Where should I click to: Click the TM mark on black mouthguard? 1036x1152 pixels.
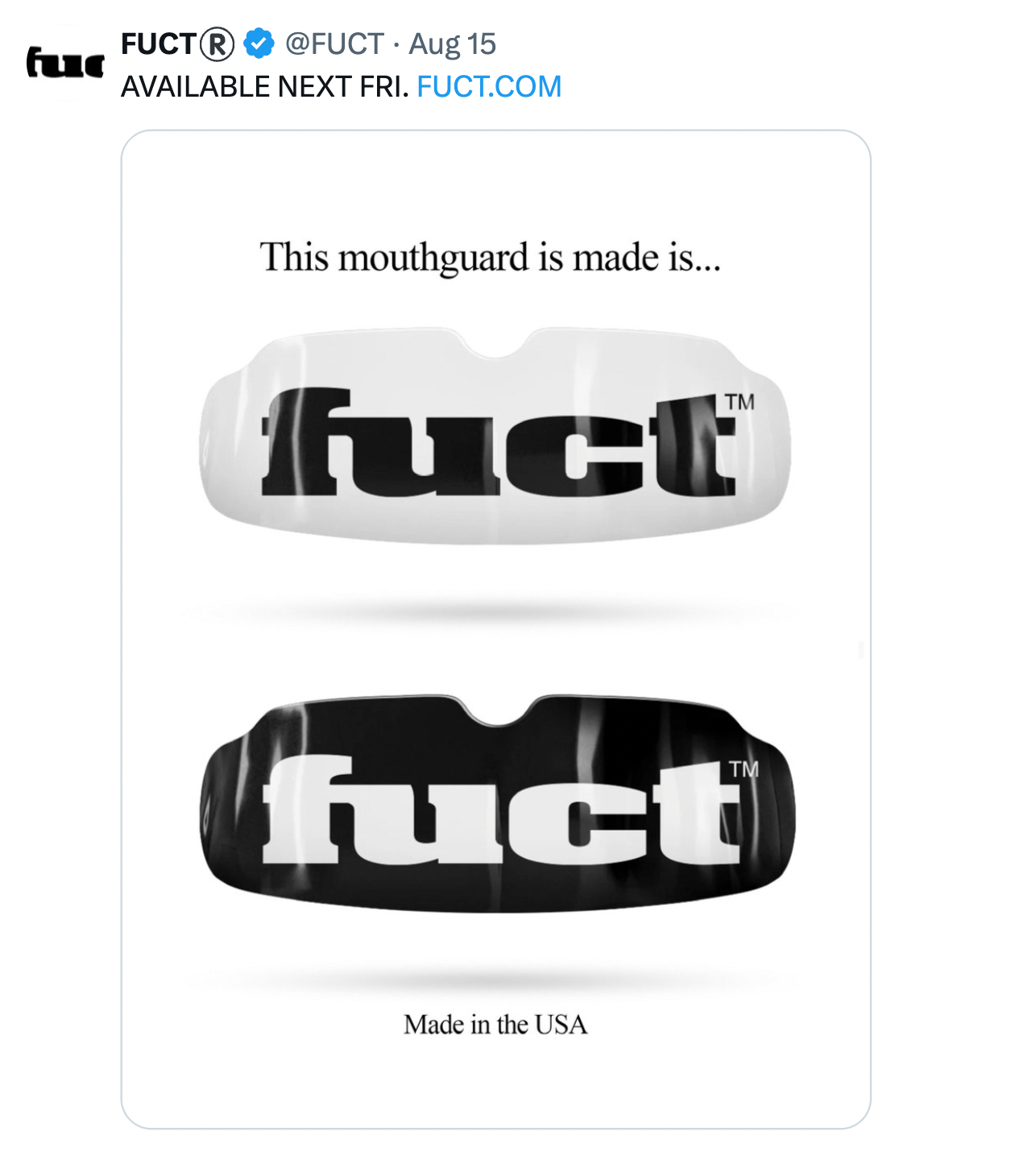coord(744,769)
